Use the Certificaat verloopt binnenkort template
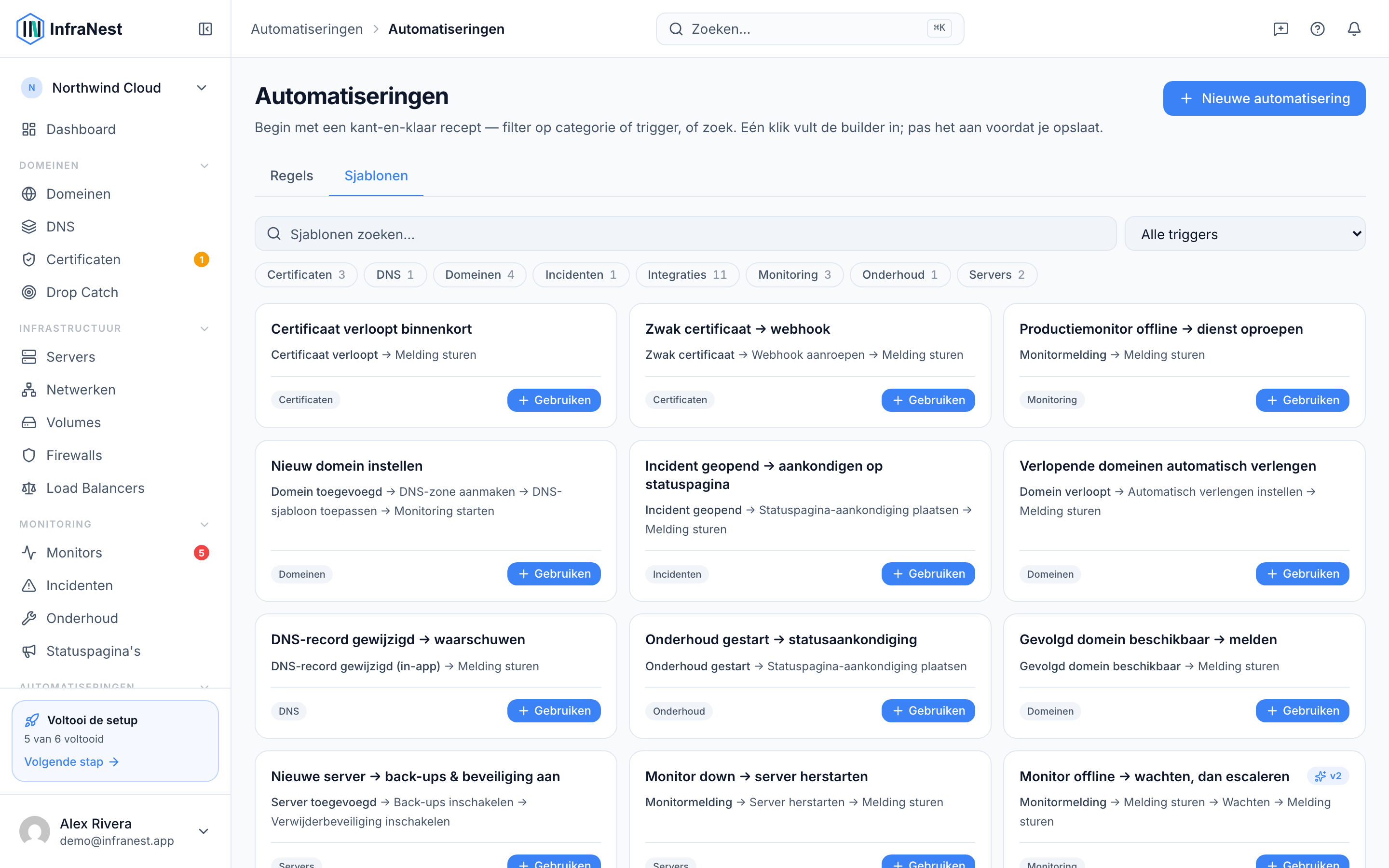Viewport: 1389px width, 868px height. tap(553, 400)
